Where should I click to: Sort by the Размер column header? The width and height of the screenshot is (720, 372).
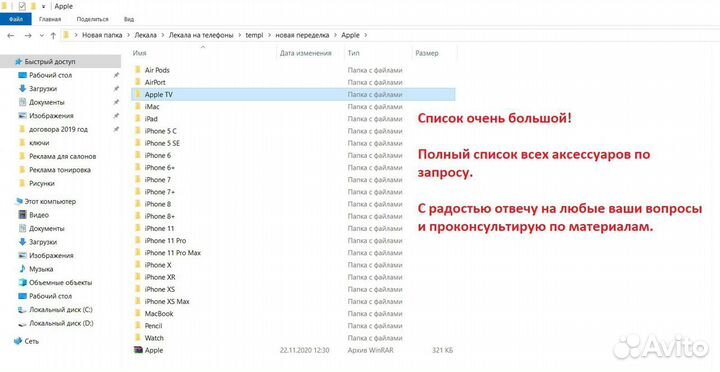pos(427,53)
